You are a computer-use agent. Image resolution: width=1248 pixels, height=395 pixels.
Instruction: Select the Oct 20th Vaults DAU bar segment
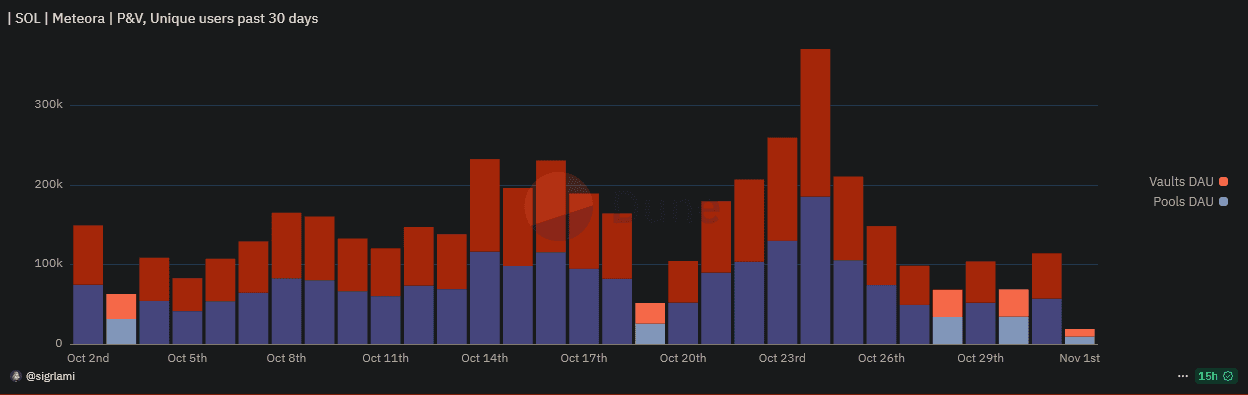(683, 282)
